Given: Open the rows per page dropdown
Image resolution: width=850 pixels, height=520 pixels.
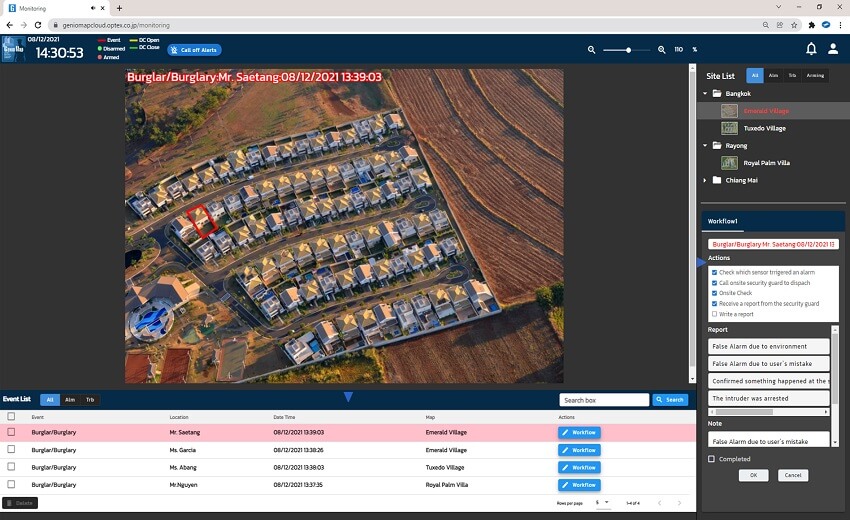Looking at the screenshot, I should 602,502.
